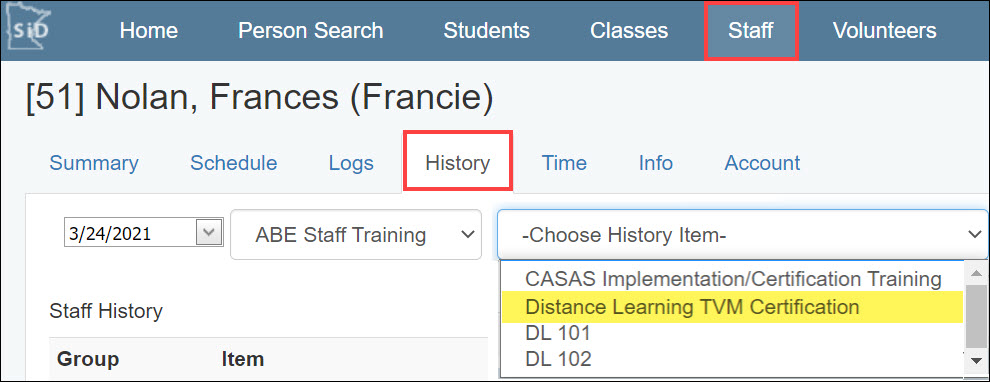Expand the ABE Staff Training dropdown
Viewport: 990px width, 382px height.
tap(356, 234)
